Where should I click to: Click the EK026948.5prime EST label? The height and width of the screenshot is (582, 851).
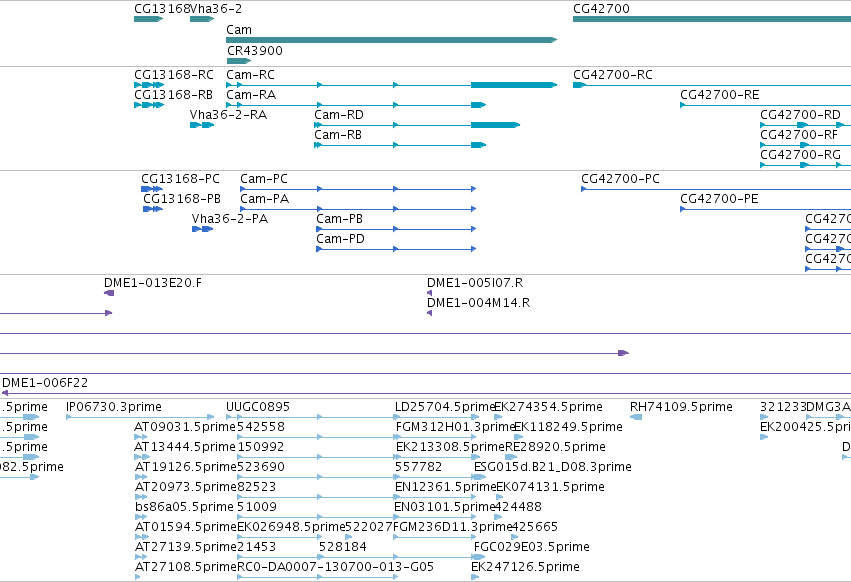tap(291, 527)
